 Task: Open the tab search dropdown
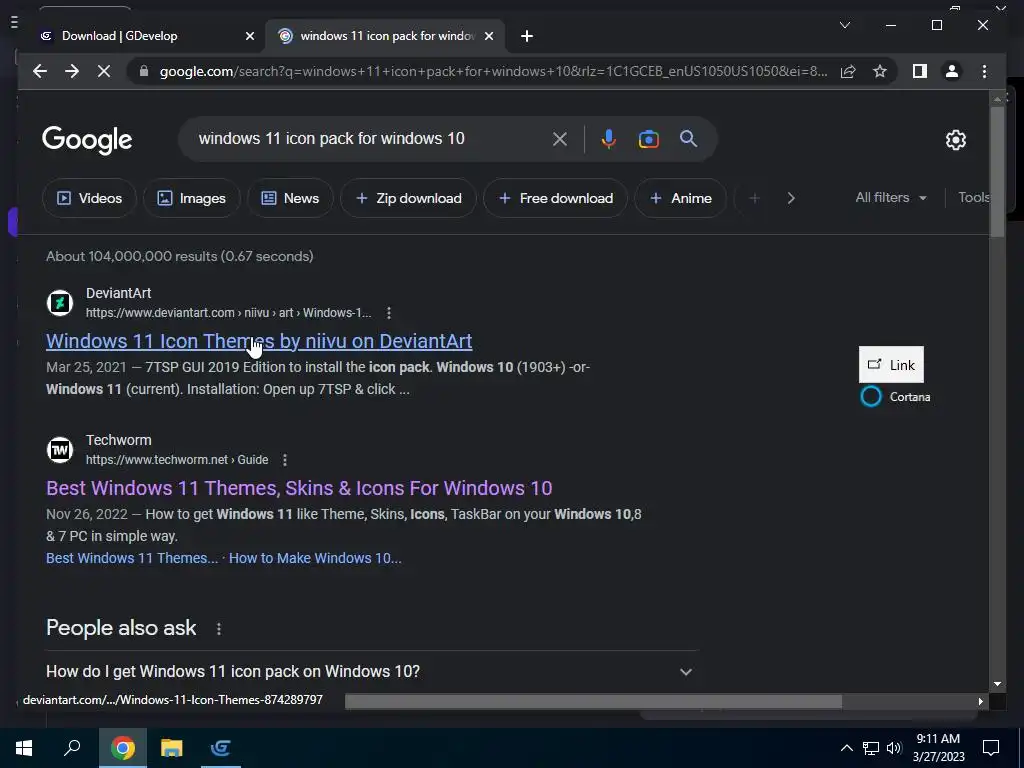click(844, 25)
